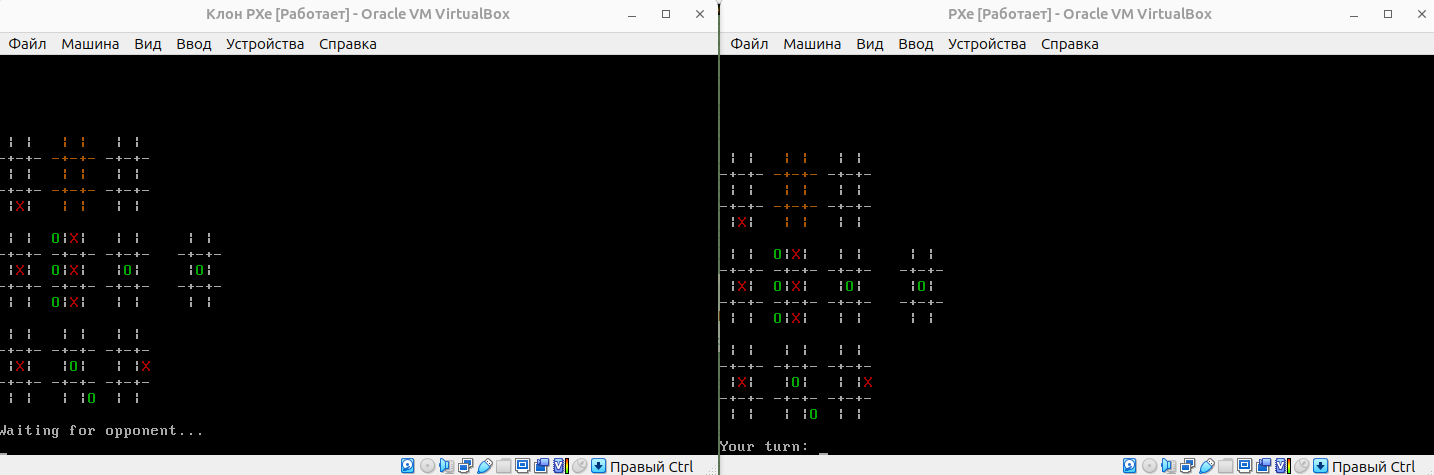Click the 'Your turn:' prompt in right console
This screenshot has width=1434, height=475.
pos(764,446)
